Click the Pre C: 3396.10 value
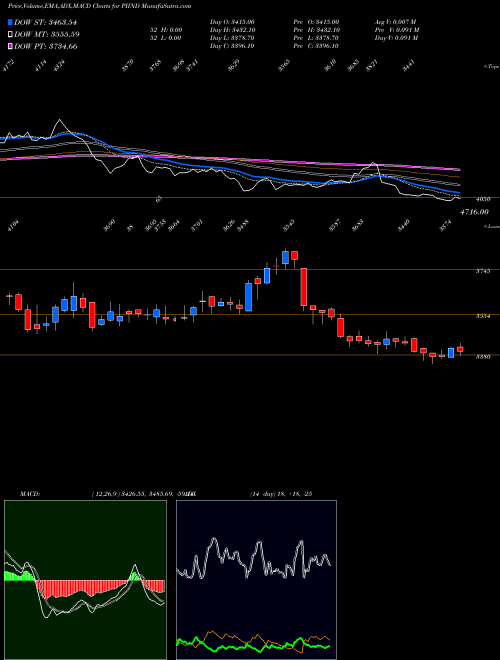This screenshot has width=500, height=660. [x=316, y=46]
